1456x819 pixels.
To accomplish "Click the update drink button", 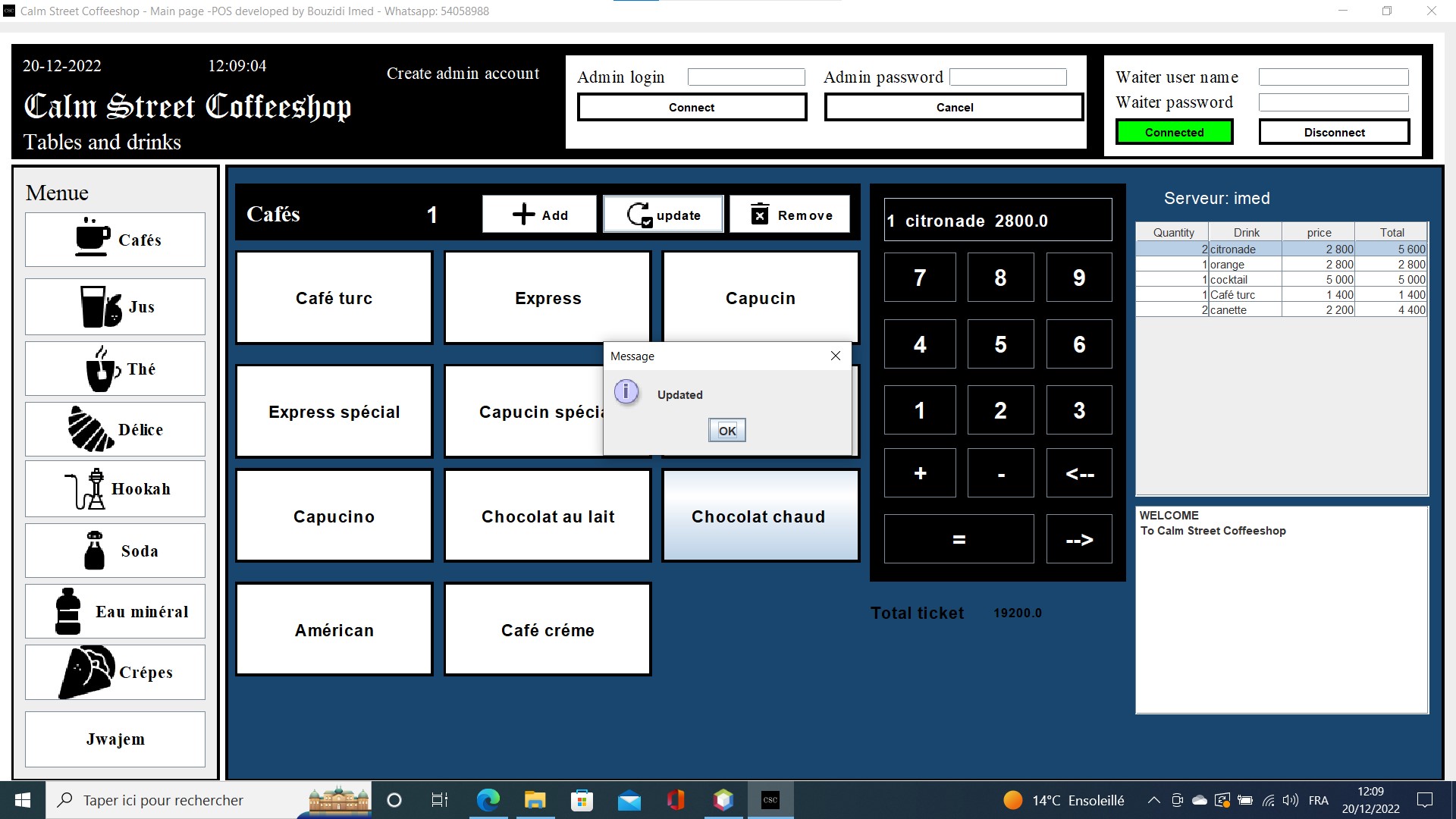I will [x=664, y=215].
